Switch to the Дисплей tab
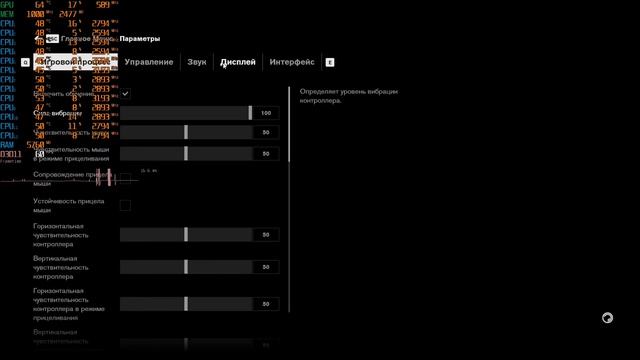This screenshot has height=360, width=640. click(x=238, y=62)
